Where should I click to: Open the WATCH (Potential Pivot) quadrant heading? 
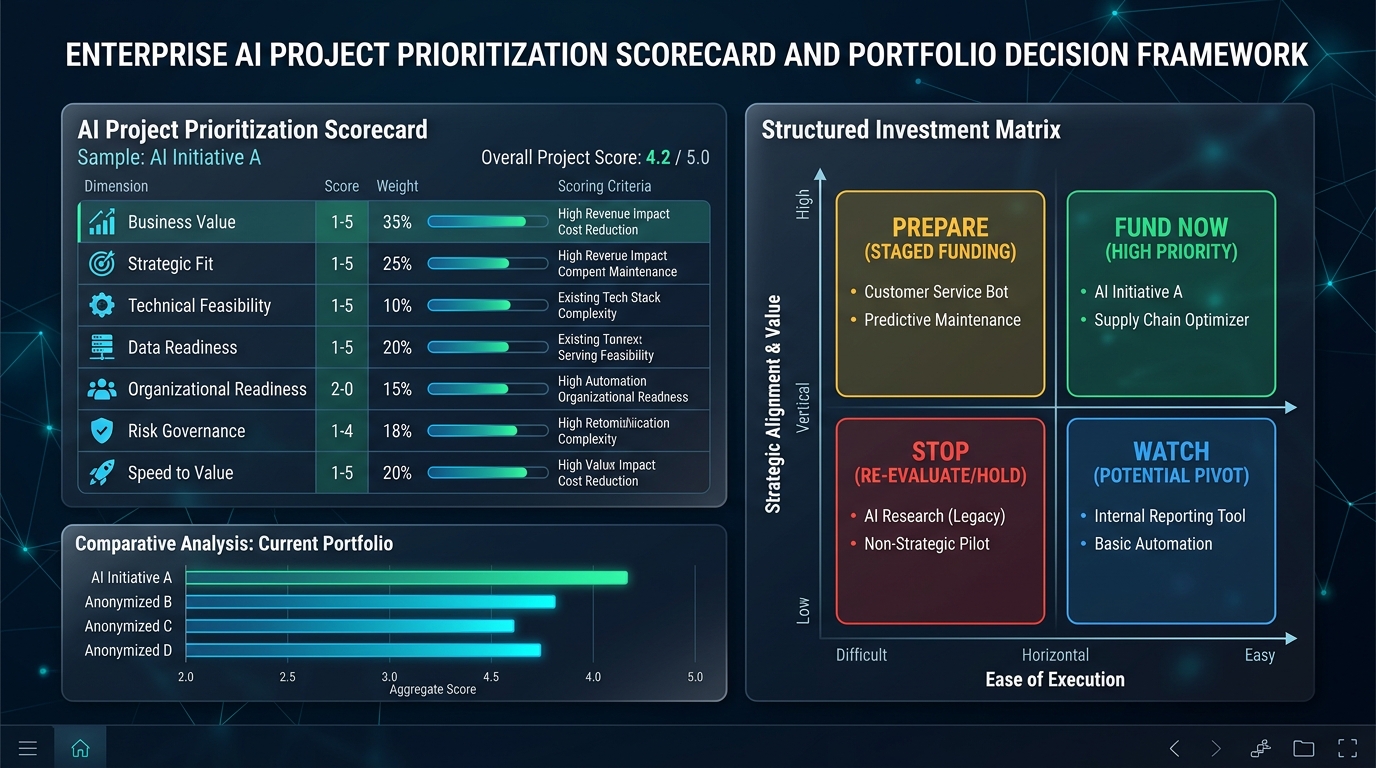(1171, 463)
